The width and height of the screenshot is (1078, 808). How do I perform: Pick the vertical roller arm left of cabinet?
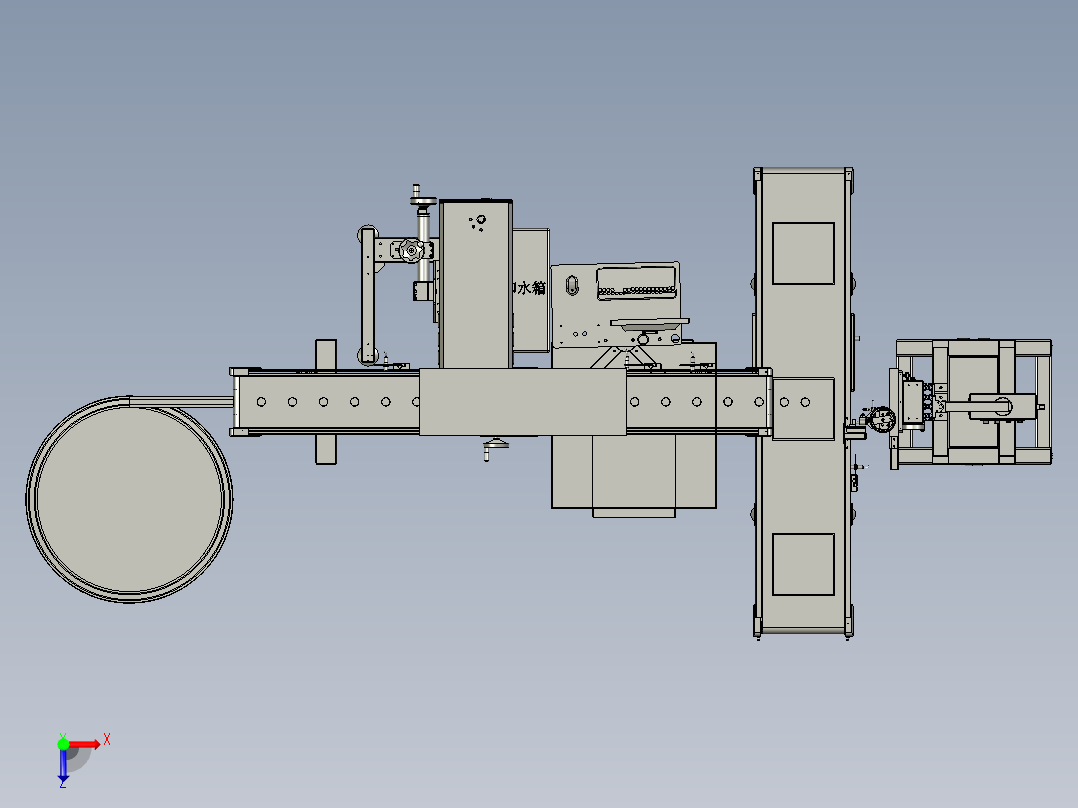tap(368, 295)
